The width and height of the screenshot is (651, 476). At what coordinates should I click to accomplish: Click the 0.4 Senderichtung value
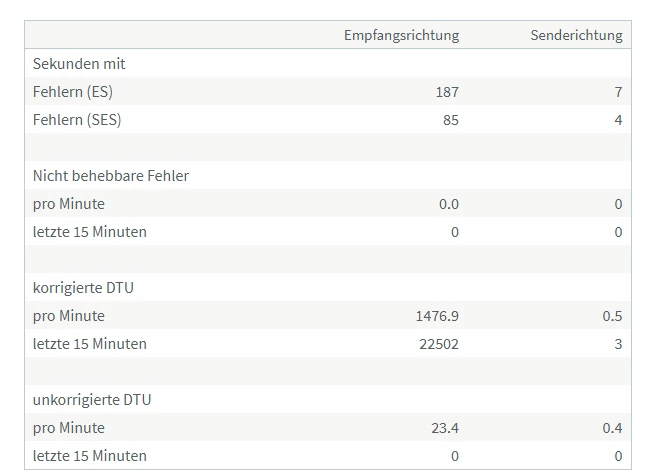tap(612, 428)
